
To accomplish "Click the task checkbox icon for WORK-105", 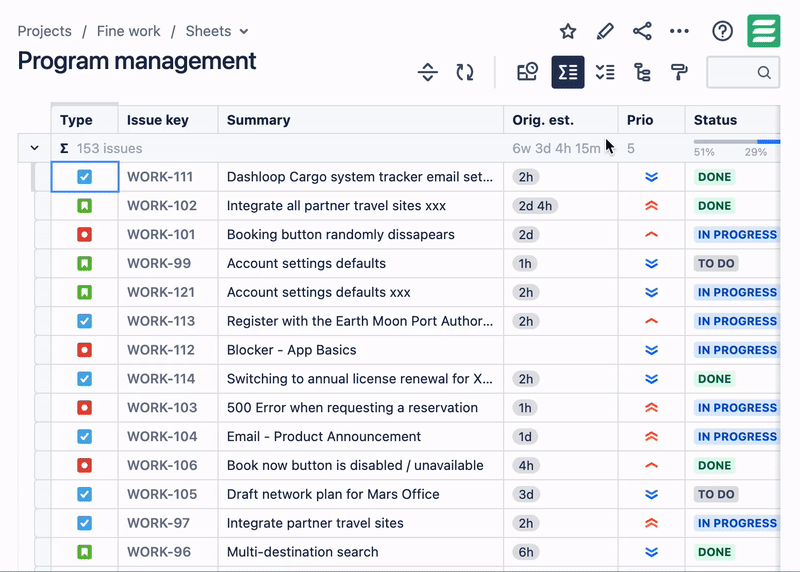I will pos(85,494).
